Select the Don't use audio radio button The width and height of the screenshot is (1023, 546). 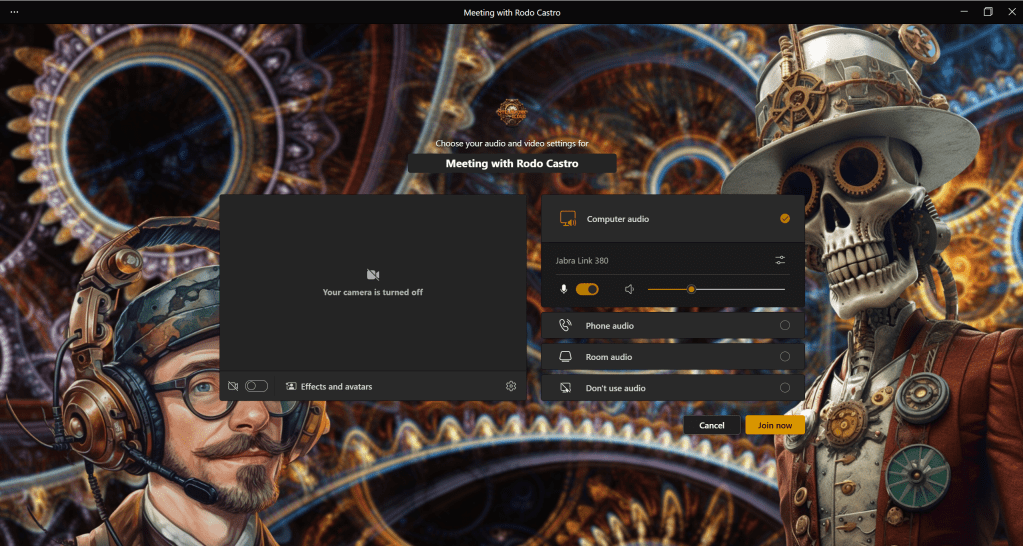[785, 388]
